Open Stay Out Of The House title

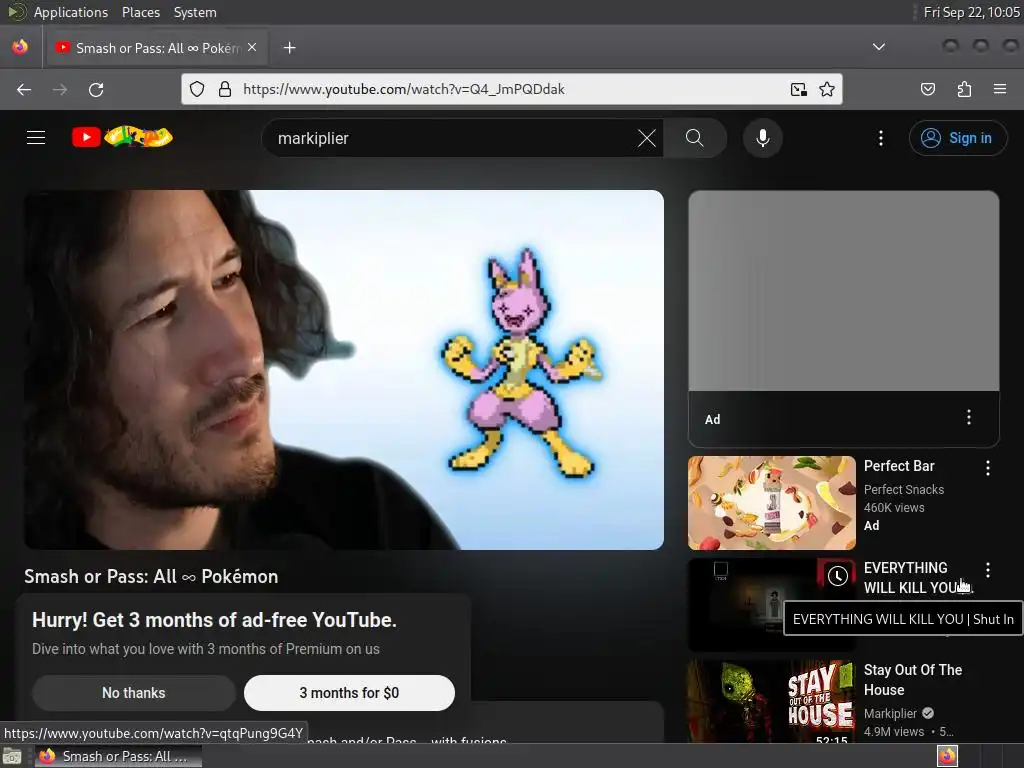click(912, 680)
